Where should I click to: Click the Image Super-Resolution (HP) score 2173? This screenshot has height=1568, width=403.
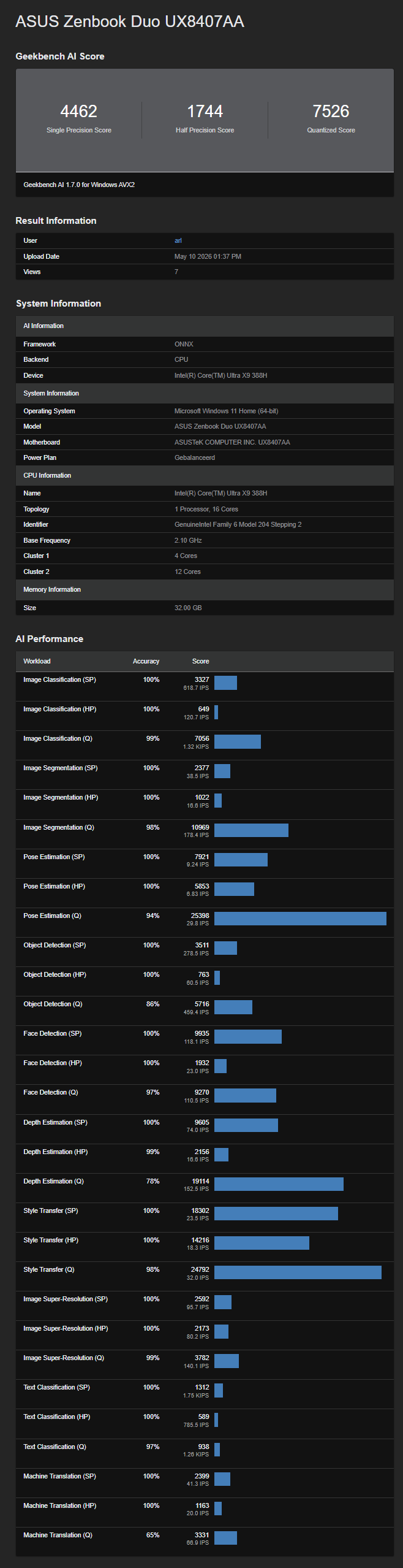(x=201, y=1328)
